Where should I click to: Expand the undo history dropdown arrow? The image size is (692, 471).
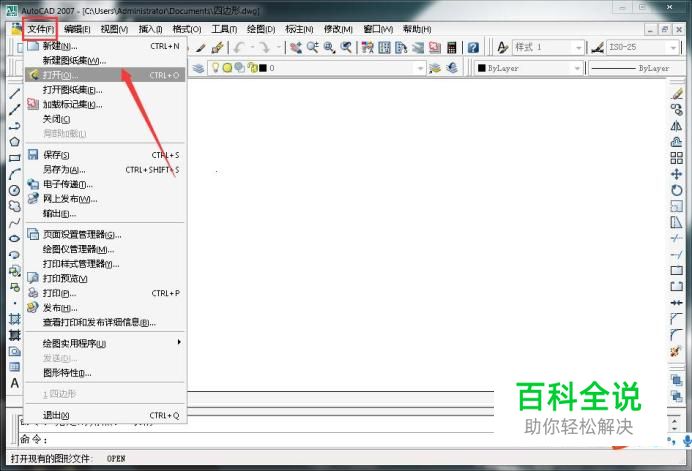[252, 47]
